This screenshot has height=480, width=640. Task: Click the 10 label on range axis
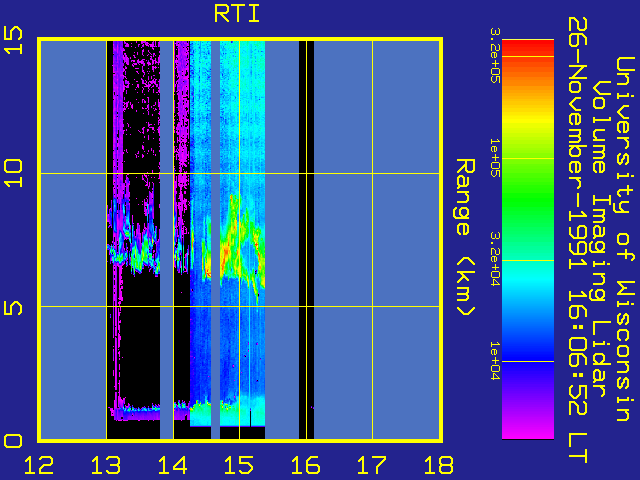pyautogui.click(x=13, y=173)
